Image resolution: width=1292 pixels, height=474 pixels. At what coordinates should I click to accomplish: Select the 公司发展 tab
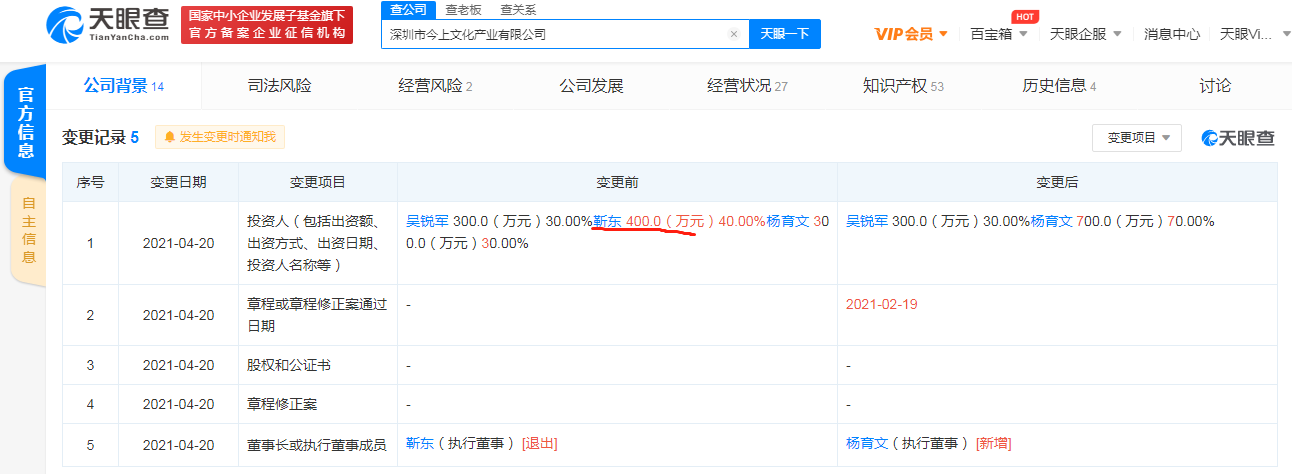pos(591,86)
